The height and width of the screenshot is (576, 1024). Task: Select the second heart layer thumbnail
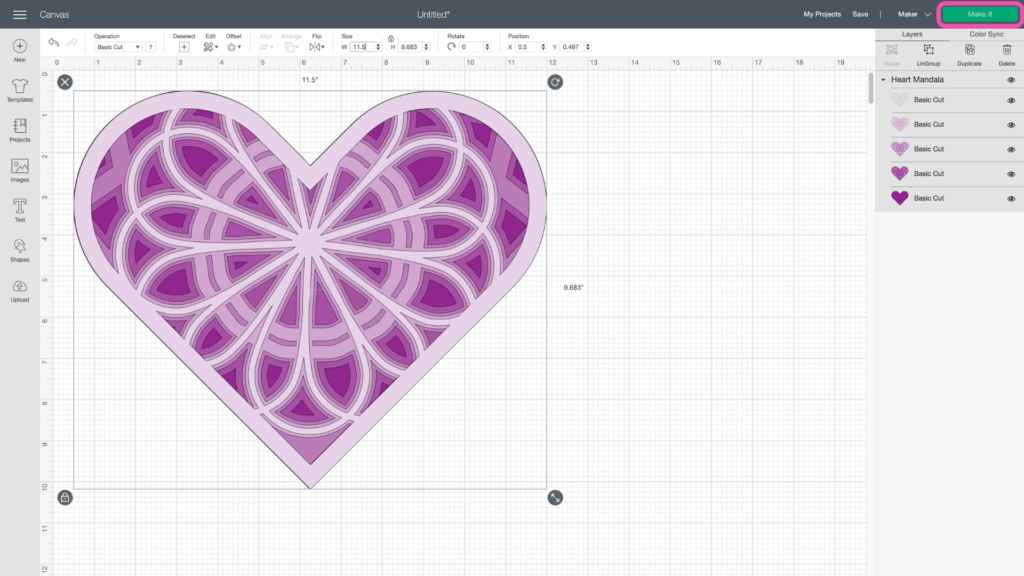(899, 124)
